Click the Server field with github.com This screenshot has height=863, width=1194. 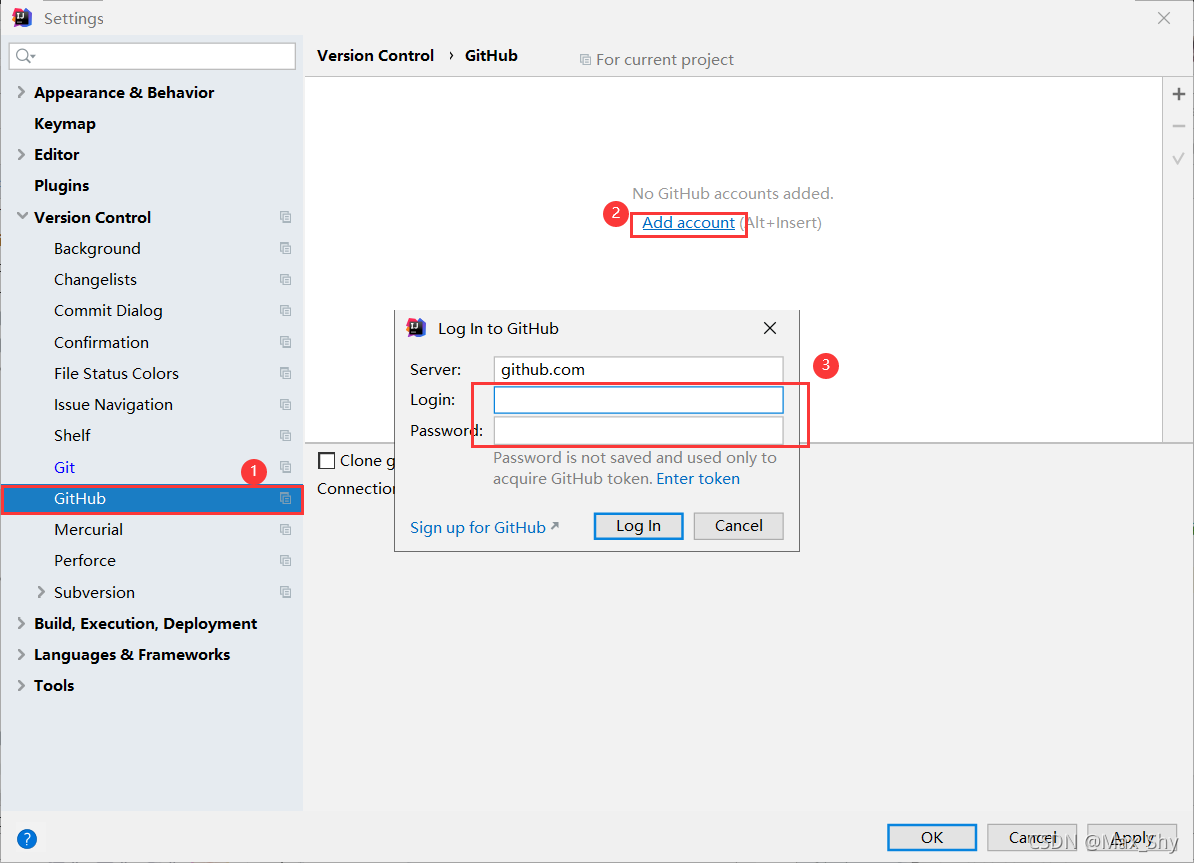638,369
